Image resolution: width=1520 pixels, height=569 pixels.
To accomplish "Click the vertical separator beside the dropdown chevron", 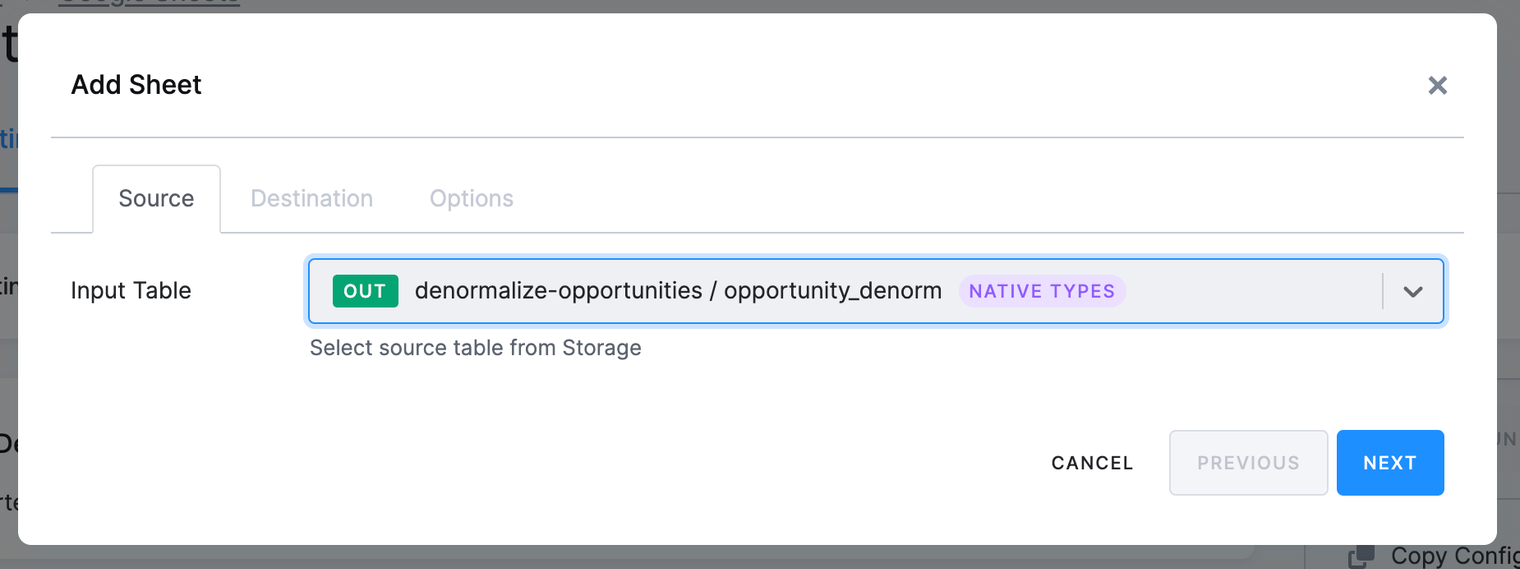I will pyautogui.click(x=1383, y=291).
